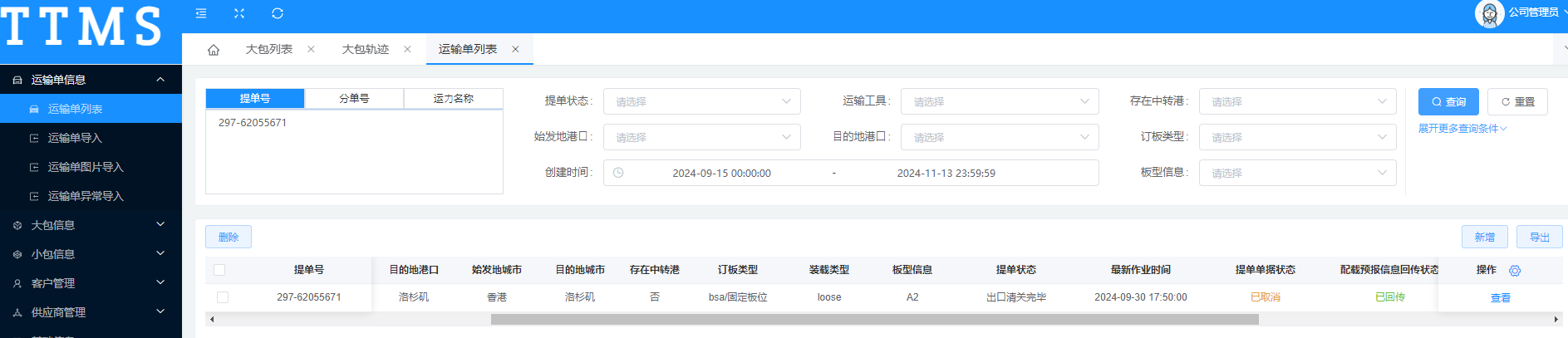Click the sidebar collapse menu icon

(201, 13)
